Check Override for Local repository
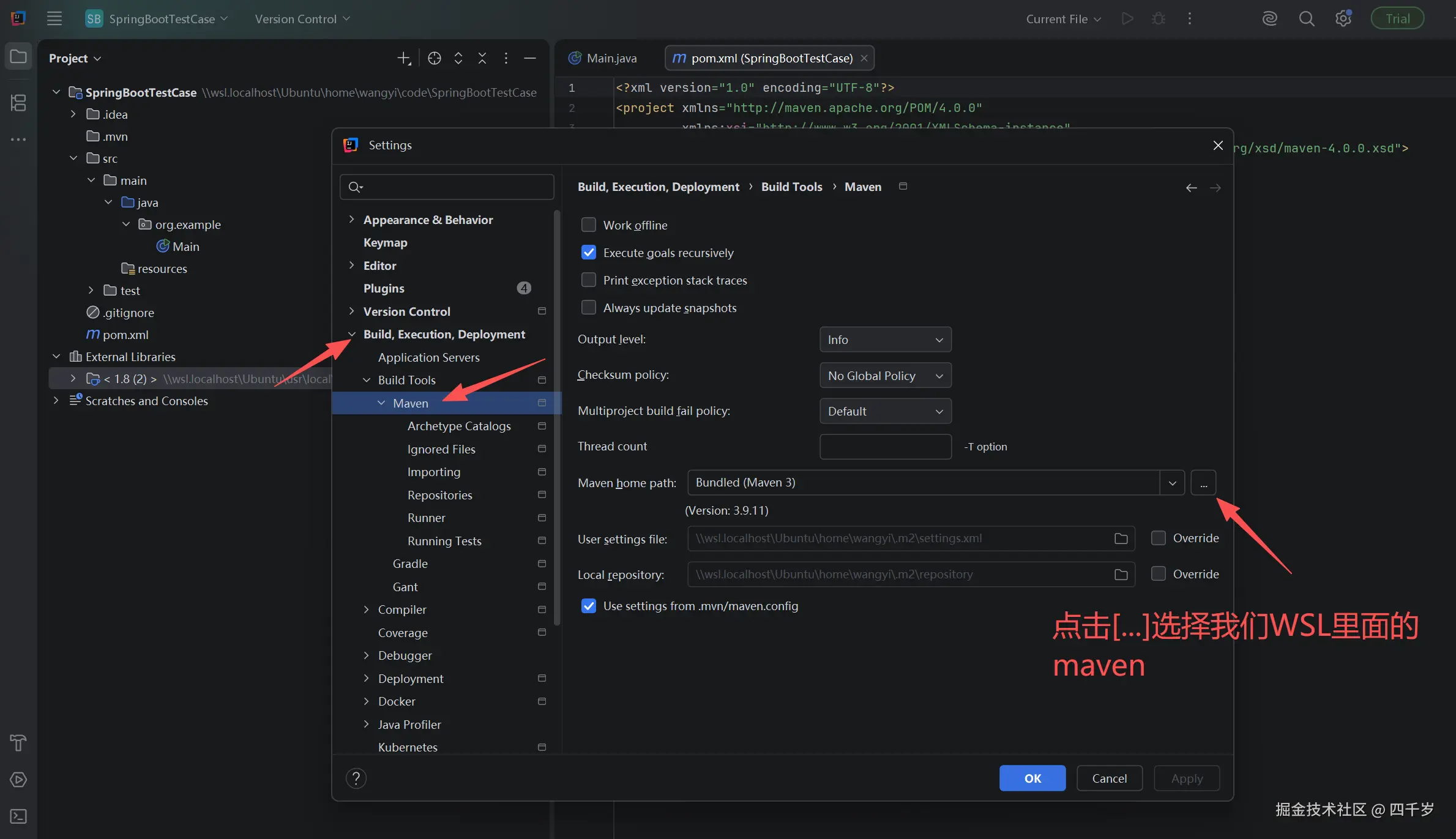 coord(1158,574)
